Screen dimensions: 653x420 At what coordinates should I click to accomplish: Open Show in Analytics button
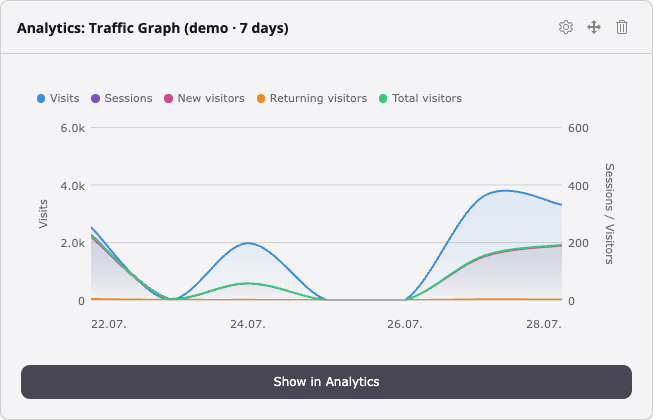(326, 382)
